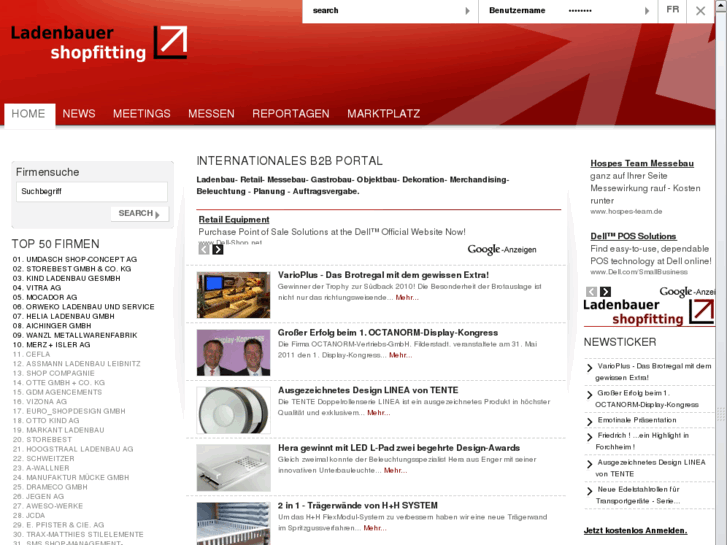This screenshot has height=545, width=727.
Task: Open headline Großer Erfolg beim 1. OCTANORM-Display-Kongress
Action: click(x=388, y=333)
